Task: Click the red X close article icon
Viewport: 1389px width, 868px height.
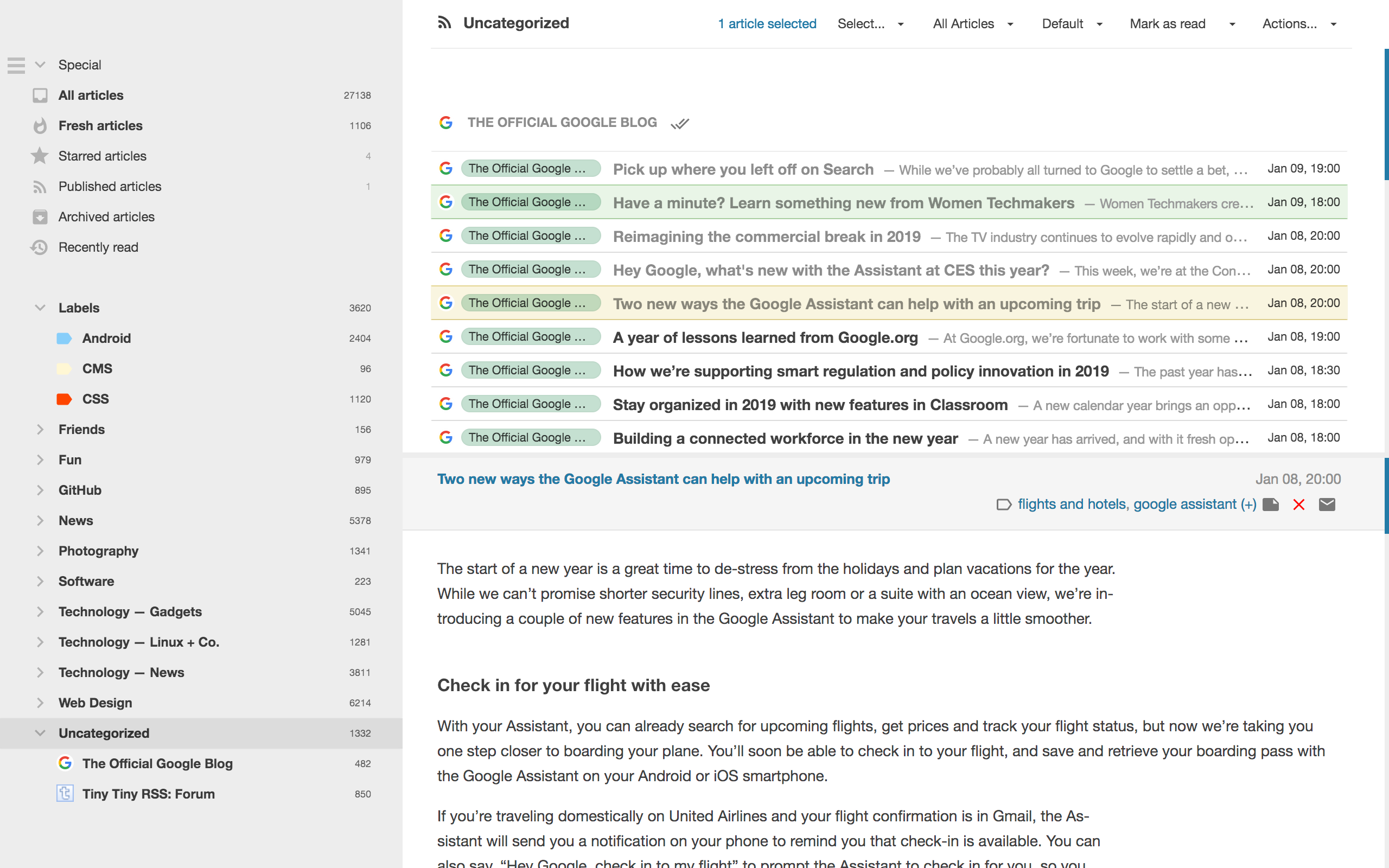Action: coord(1299,505)
